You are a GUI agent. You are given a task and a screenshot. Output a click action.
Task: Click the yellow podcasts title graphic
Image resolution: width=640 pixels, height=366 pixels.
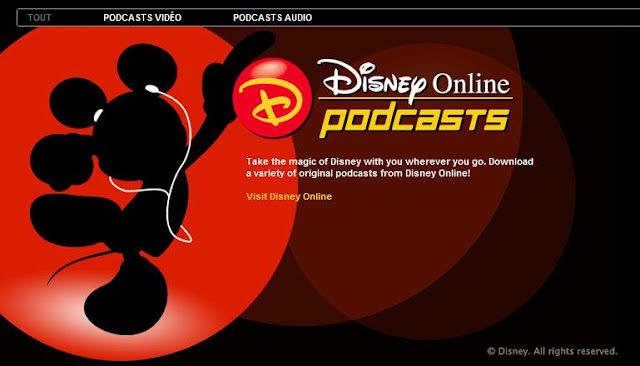pos(414,120)
